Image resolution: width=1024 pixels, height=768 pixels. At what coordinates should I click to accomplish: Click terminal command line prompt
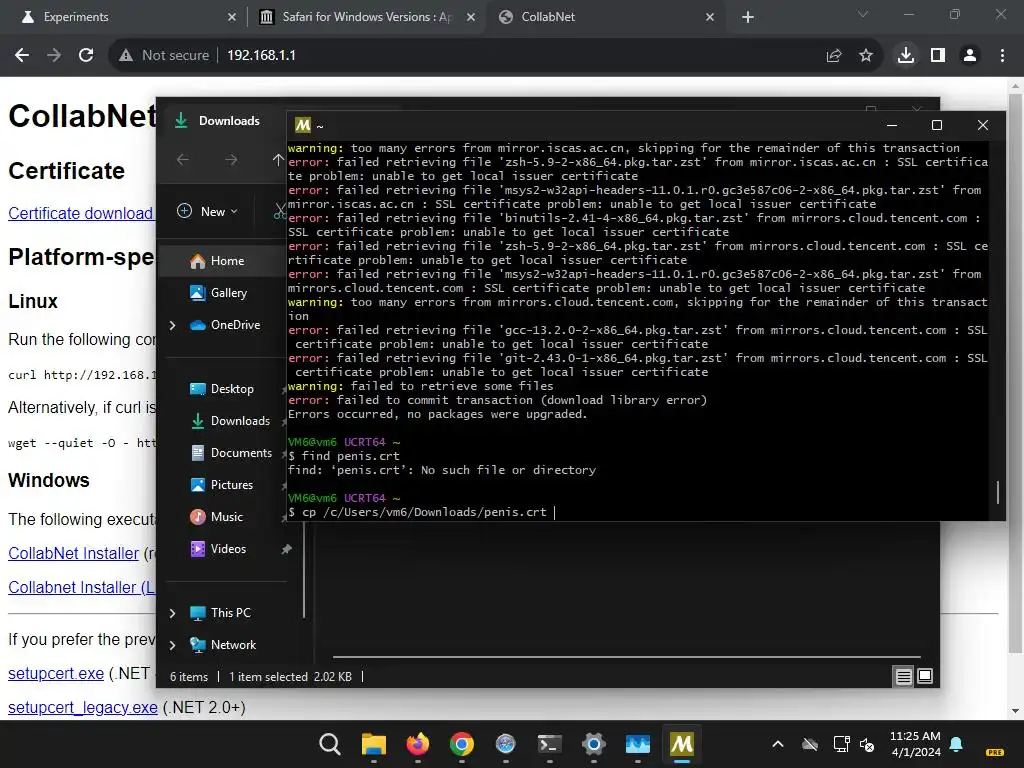coord(421,512)
